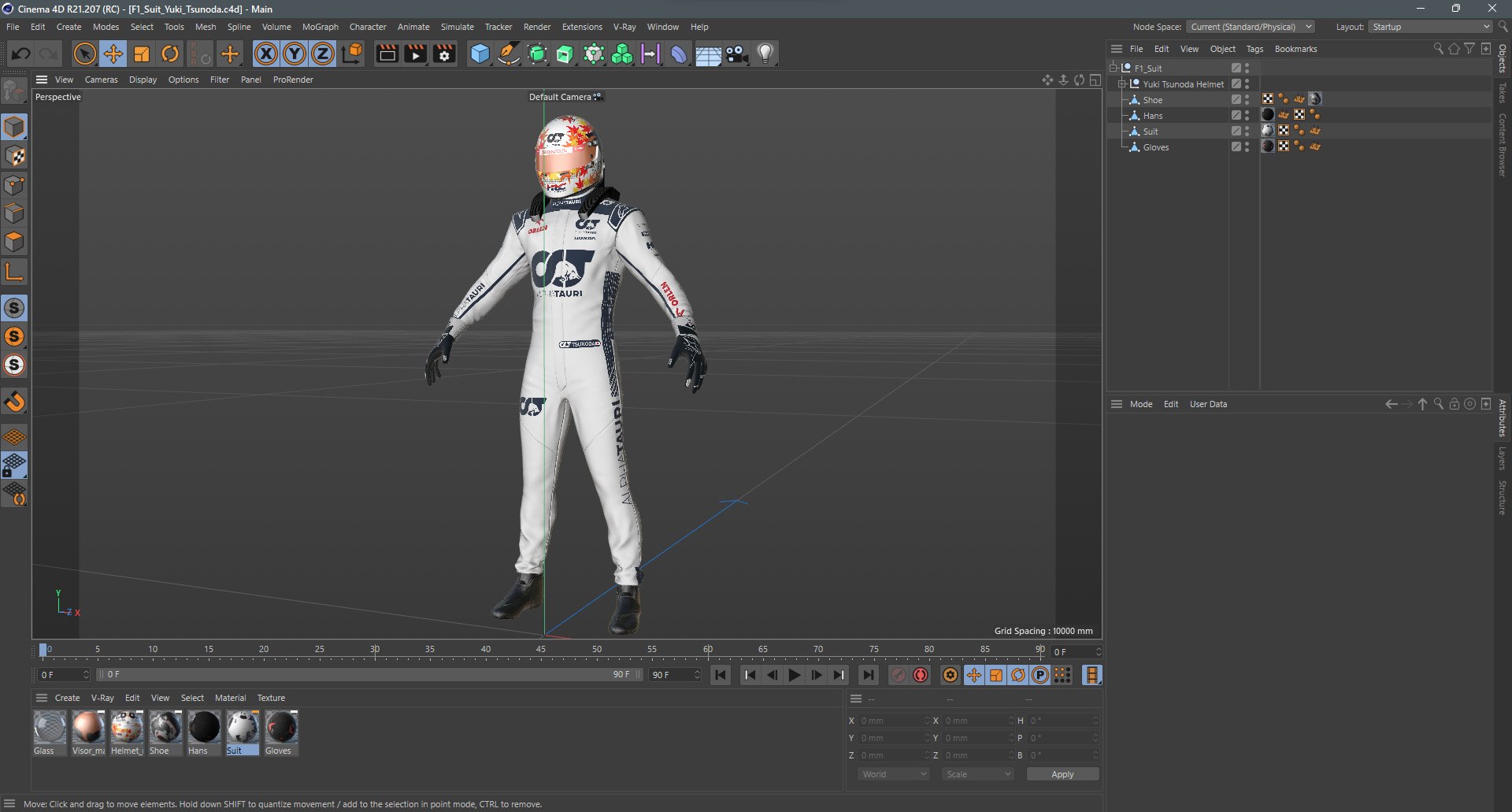Viewport: 1512px width, 812px height.
Task: Select the Hans object in tree
Action: (x=1153, y=116)
